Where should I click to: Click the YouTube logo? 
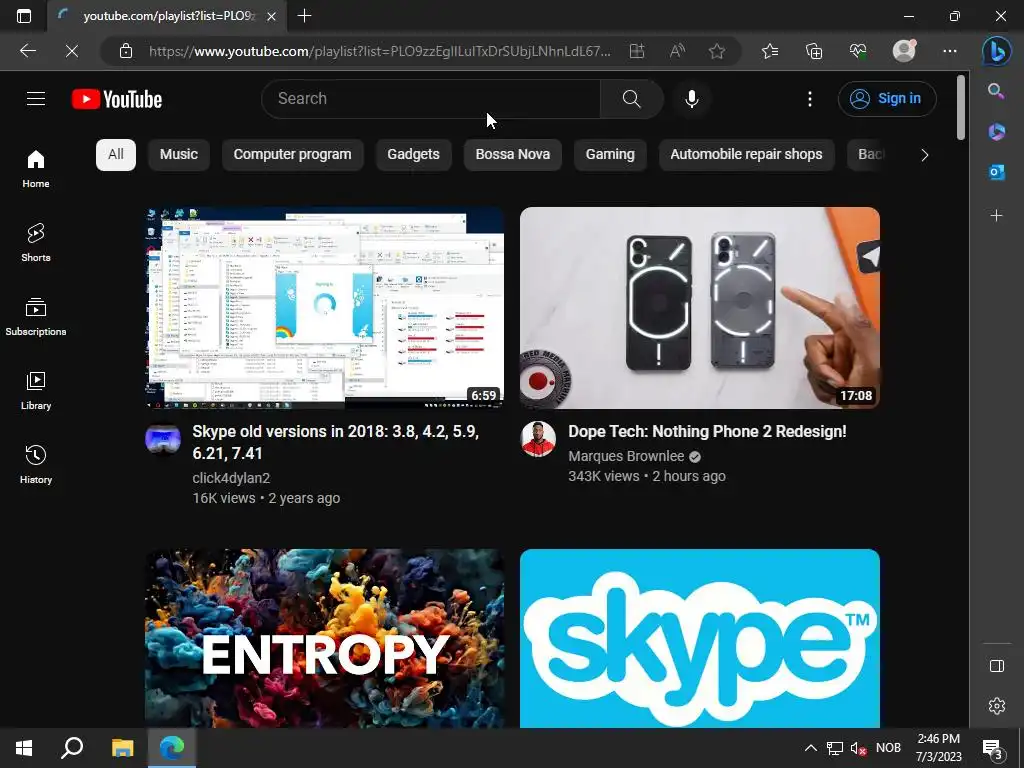click(x=117, y=99)
